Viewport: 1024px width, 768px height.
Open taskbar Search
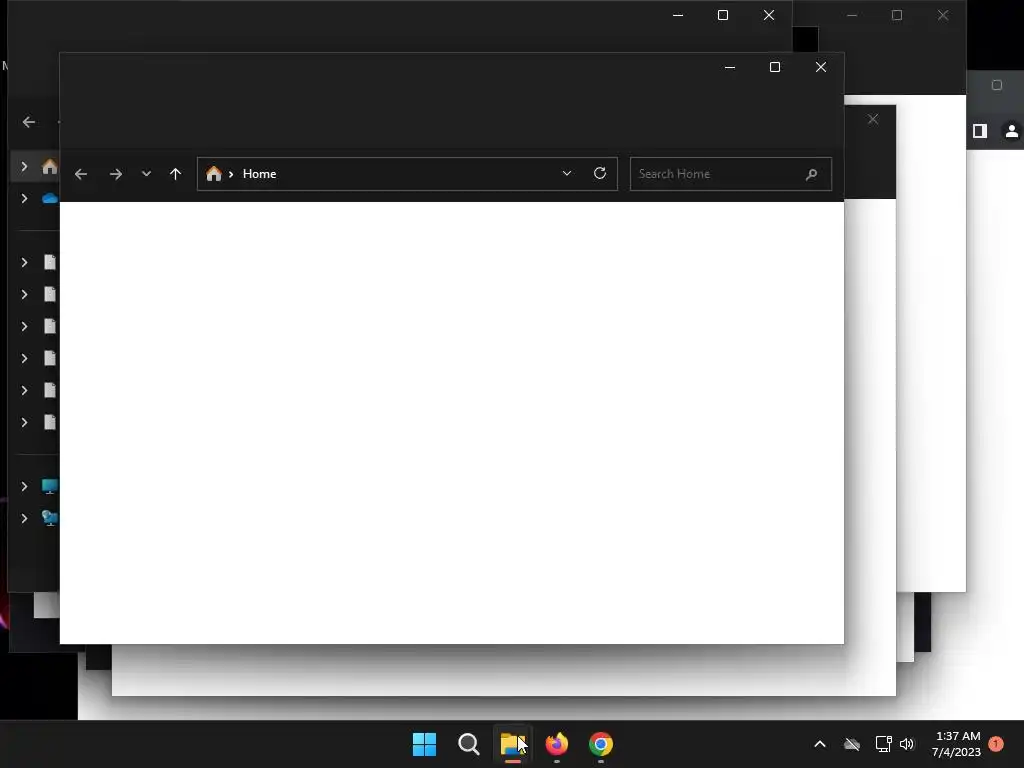[x=468, y=744]
